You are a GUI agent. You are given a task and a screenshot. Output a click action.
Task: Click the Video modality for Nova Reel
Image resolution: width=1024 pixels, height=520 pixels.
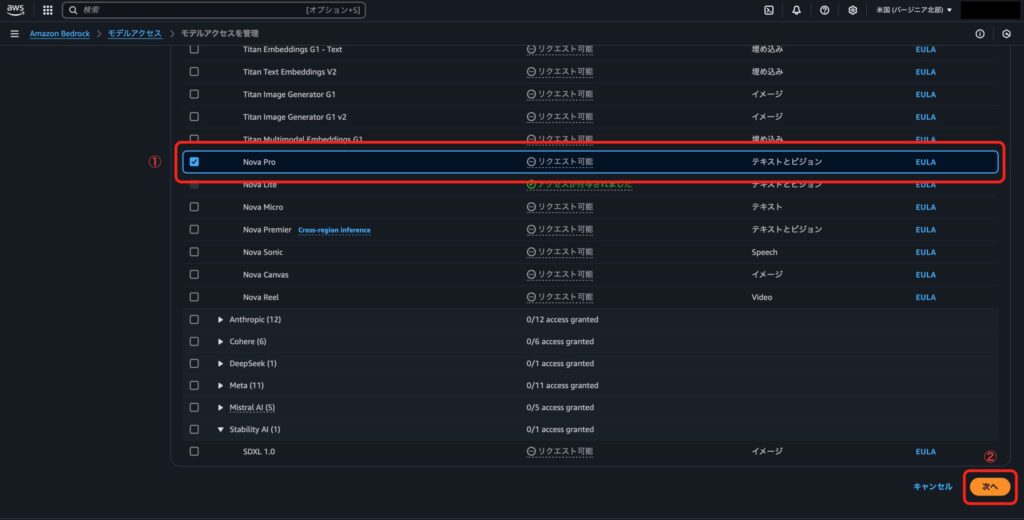762,297
